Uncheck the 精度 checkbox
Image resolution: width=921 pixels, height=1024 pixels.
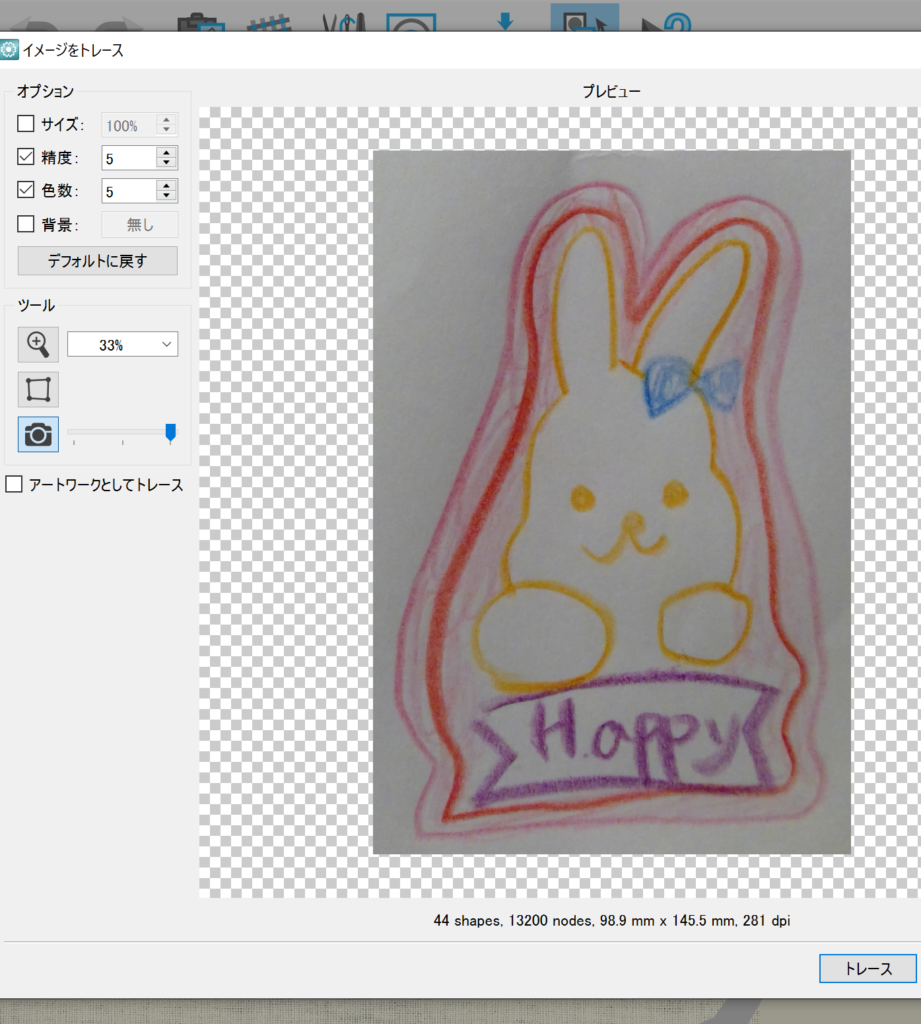[x=26, y=157]
